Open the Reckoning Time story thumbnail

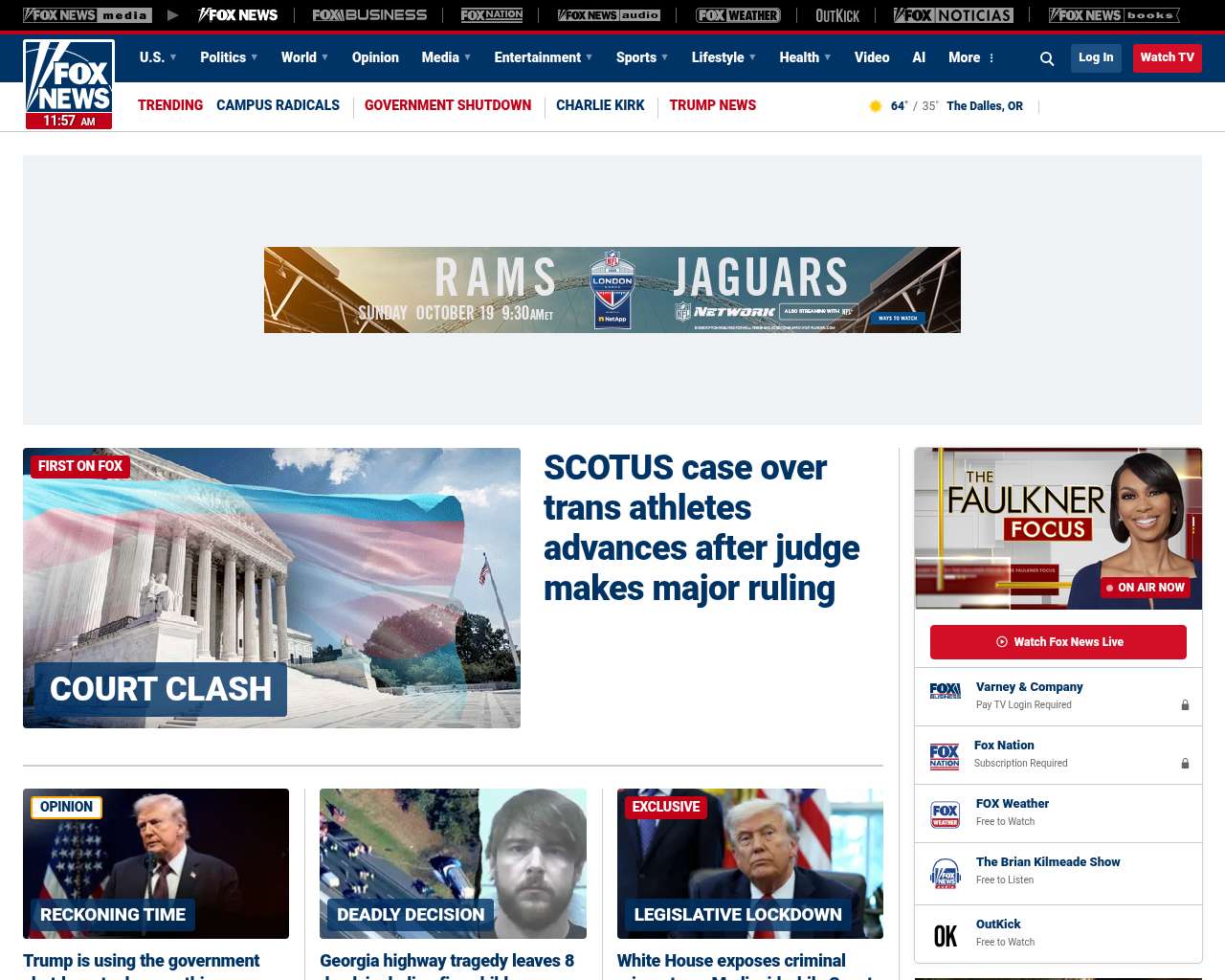(x=156, y=863)
